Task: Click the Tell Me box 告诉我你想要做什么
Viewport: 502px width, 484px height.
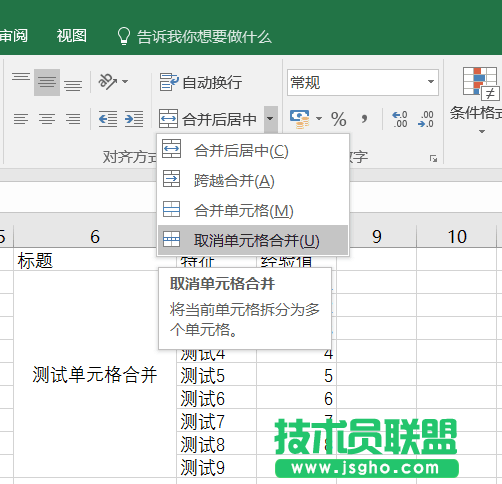Action: coord(195,36)
